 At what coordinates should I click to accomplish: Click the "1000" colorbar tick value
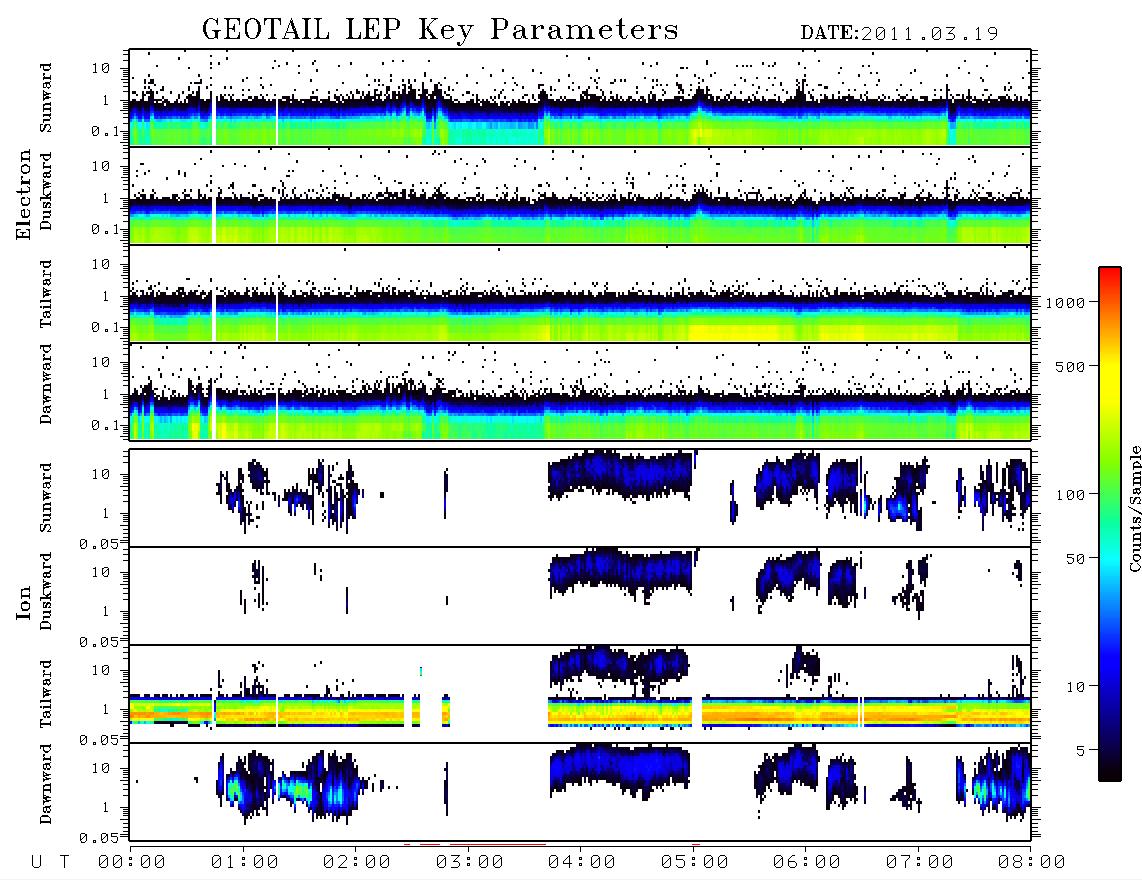pos(1065,302)
